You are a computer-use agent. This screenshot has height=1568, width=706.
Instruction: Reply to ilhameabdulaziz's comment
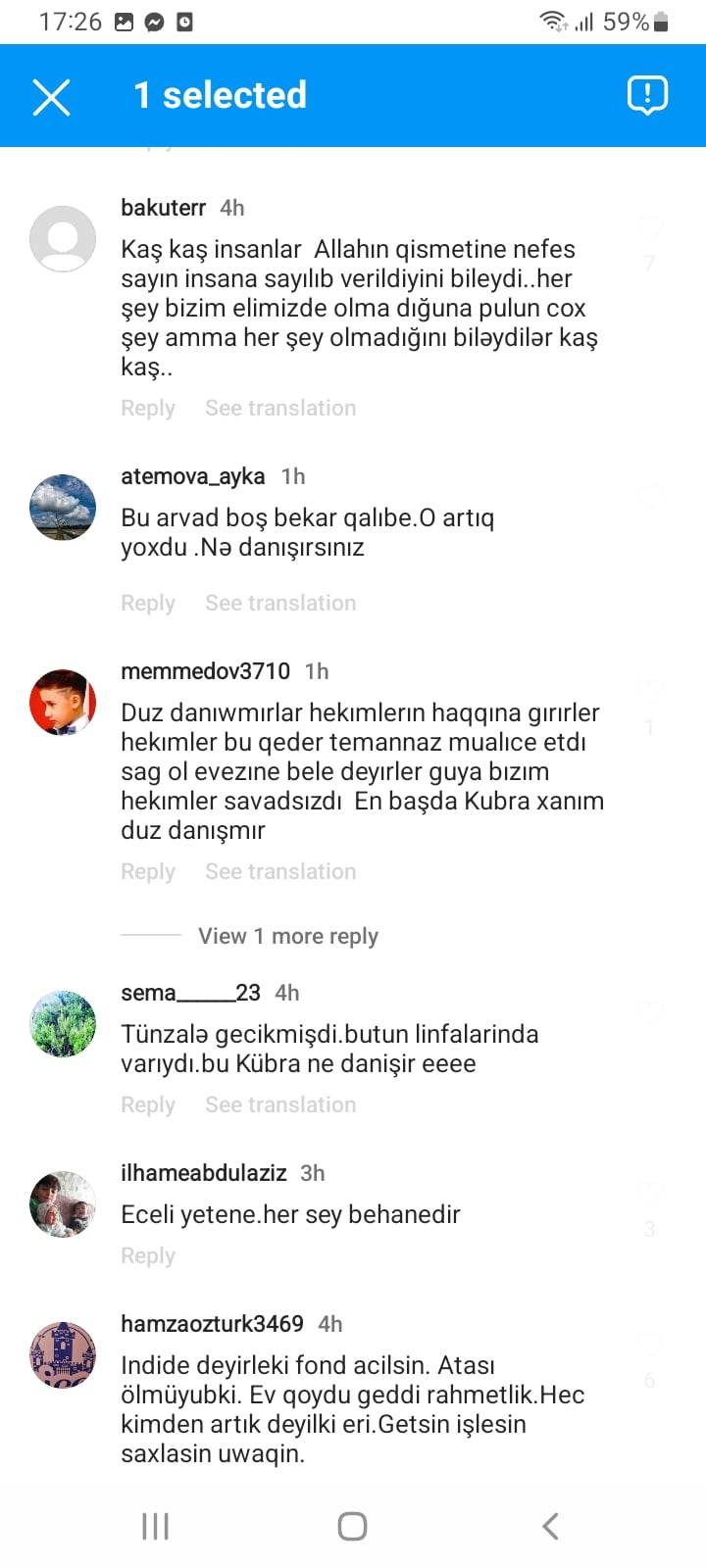click(148, 1255)
